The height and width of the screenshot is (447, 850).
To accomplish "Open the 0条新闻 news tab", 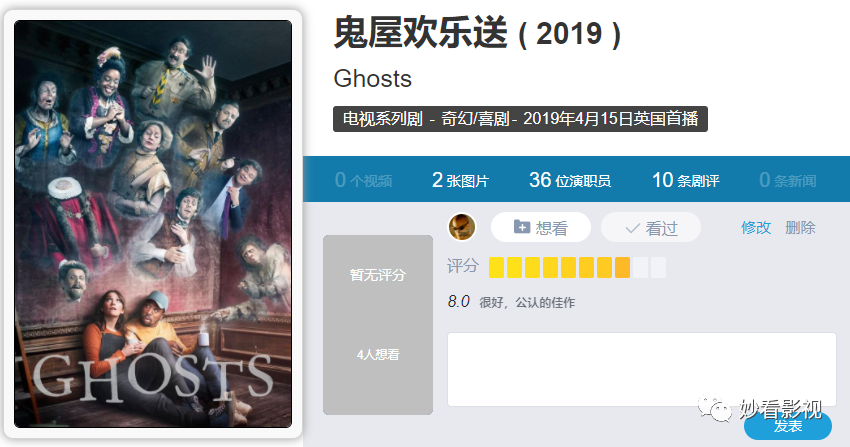I will pos(788,180).
